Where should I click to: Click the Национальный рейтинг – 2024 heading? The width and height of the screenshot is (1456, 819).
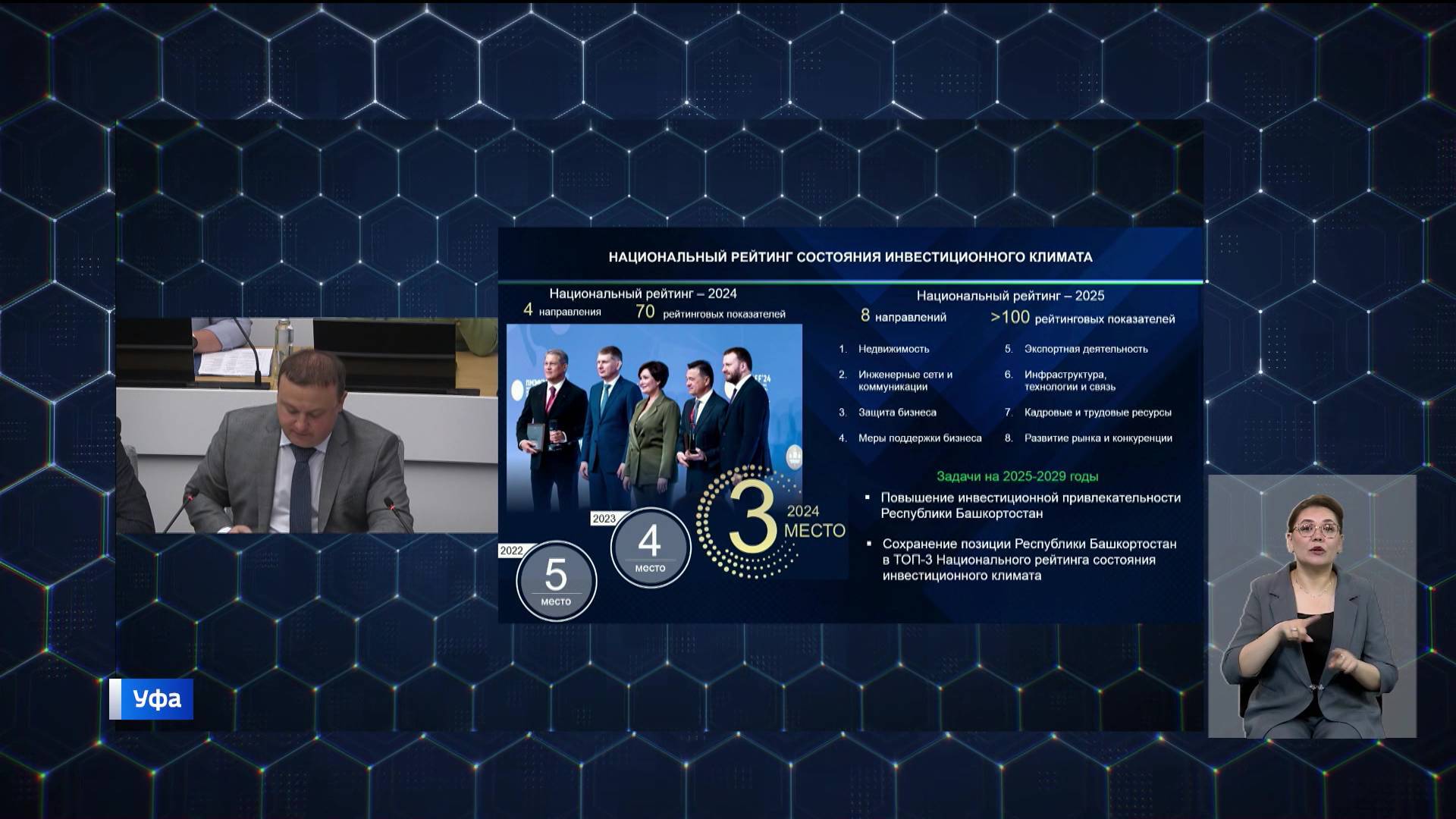[x=642, y=293]
